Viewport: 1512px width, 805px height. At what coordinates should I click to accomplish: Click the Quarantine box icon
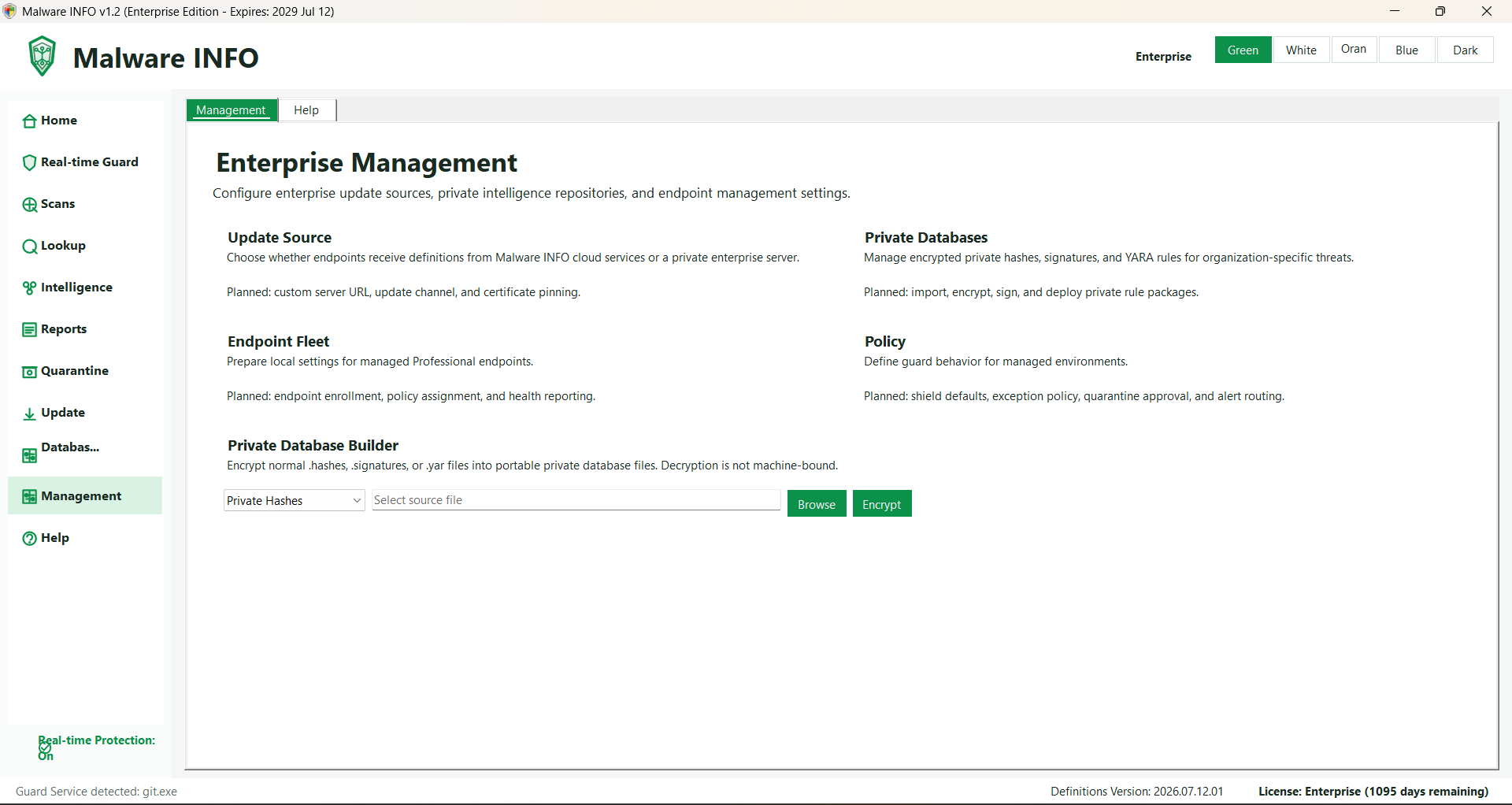(x=29, y=372)
